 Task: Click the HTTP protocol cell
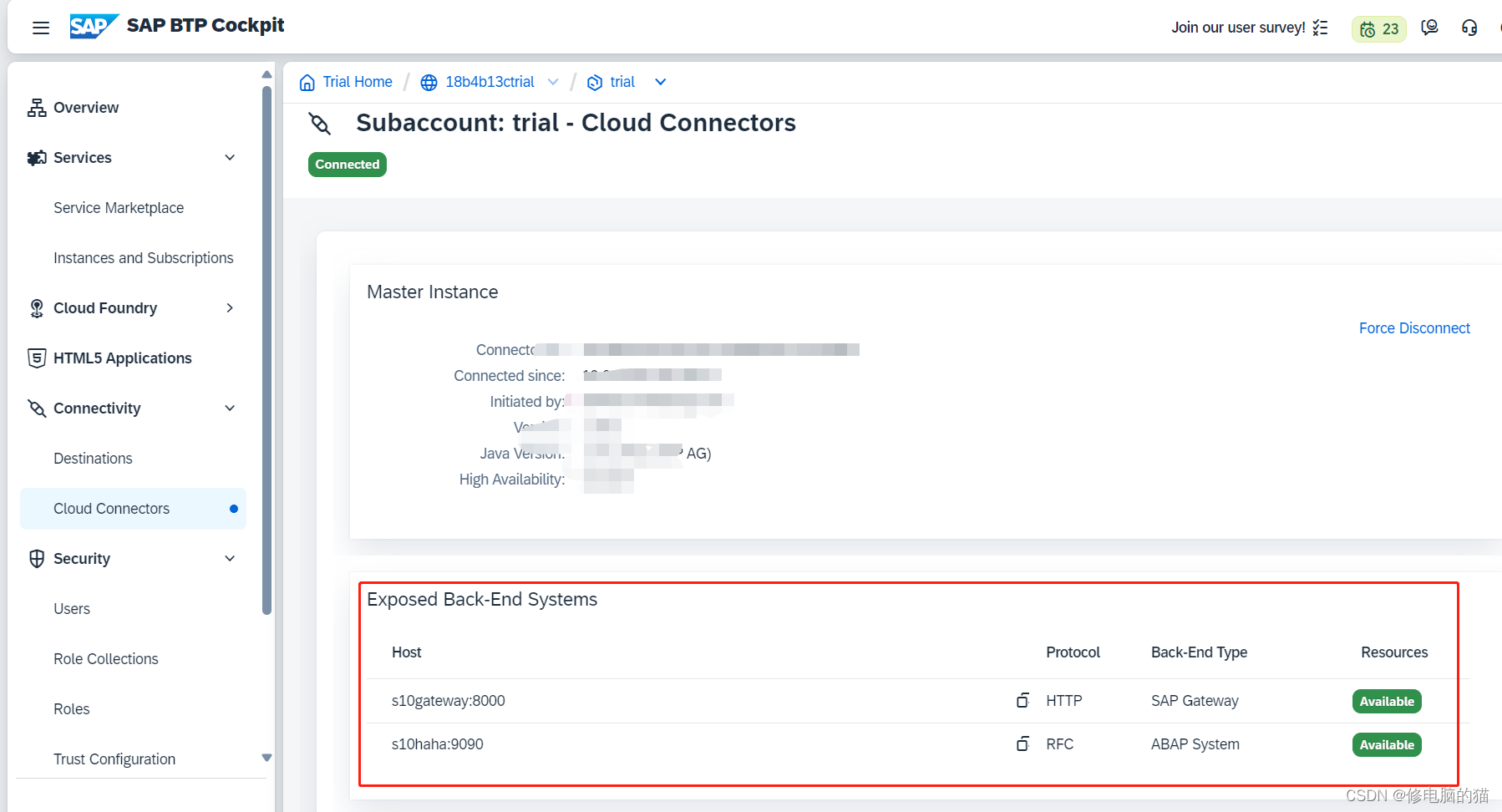coord(1064,701)
